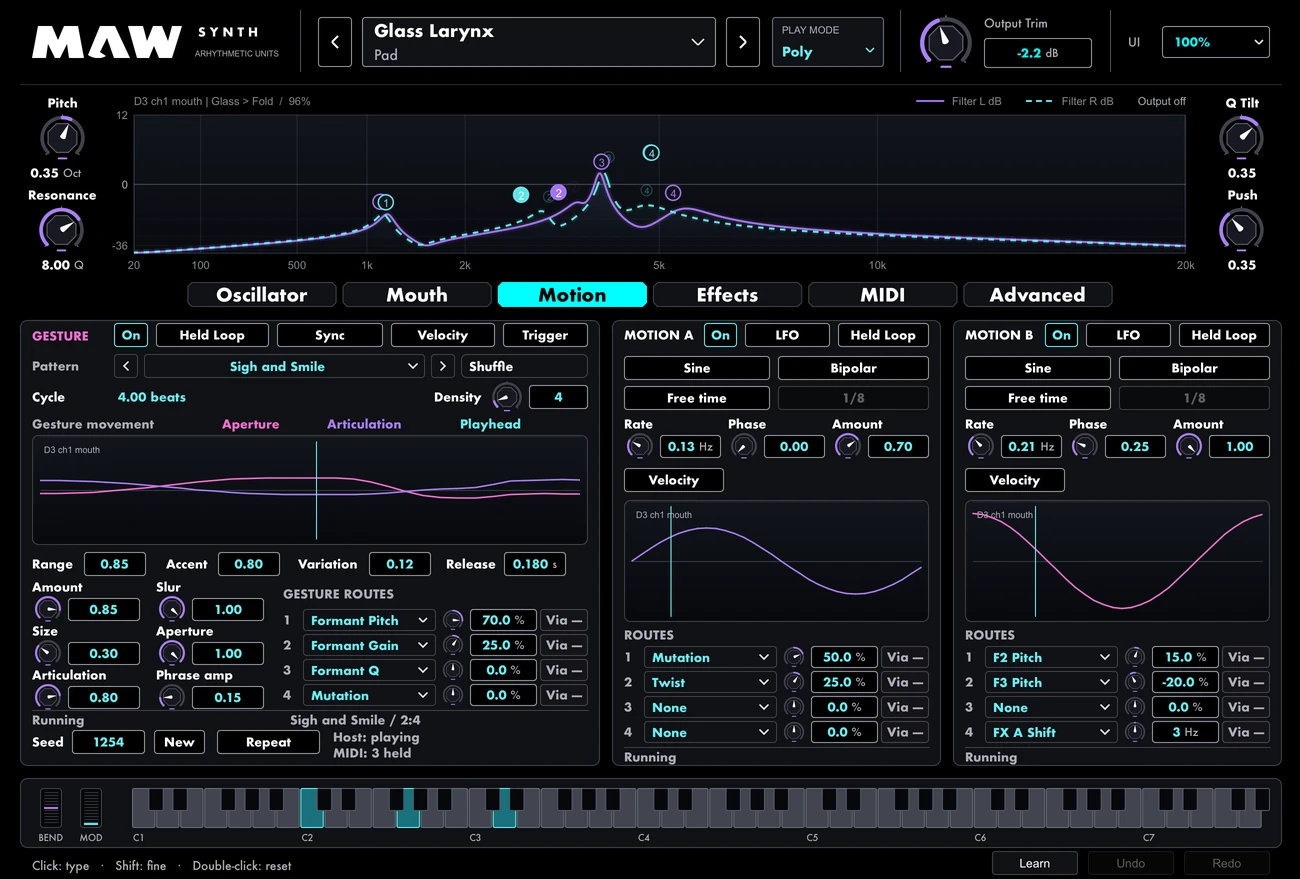Click the Gesture Slur knob
This screenshot has width=1300, height=879.
pyautogui.click(x=171, y=609)
